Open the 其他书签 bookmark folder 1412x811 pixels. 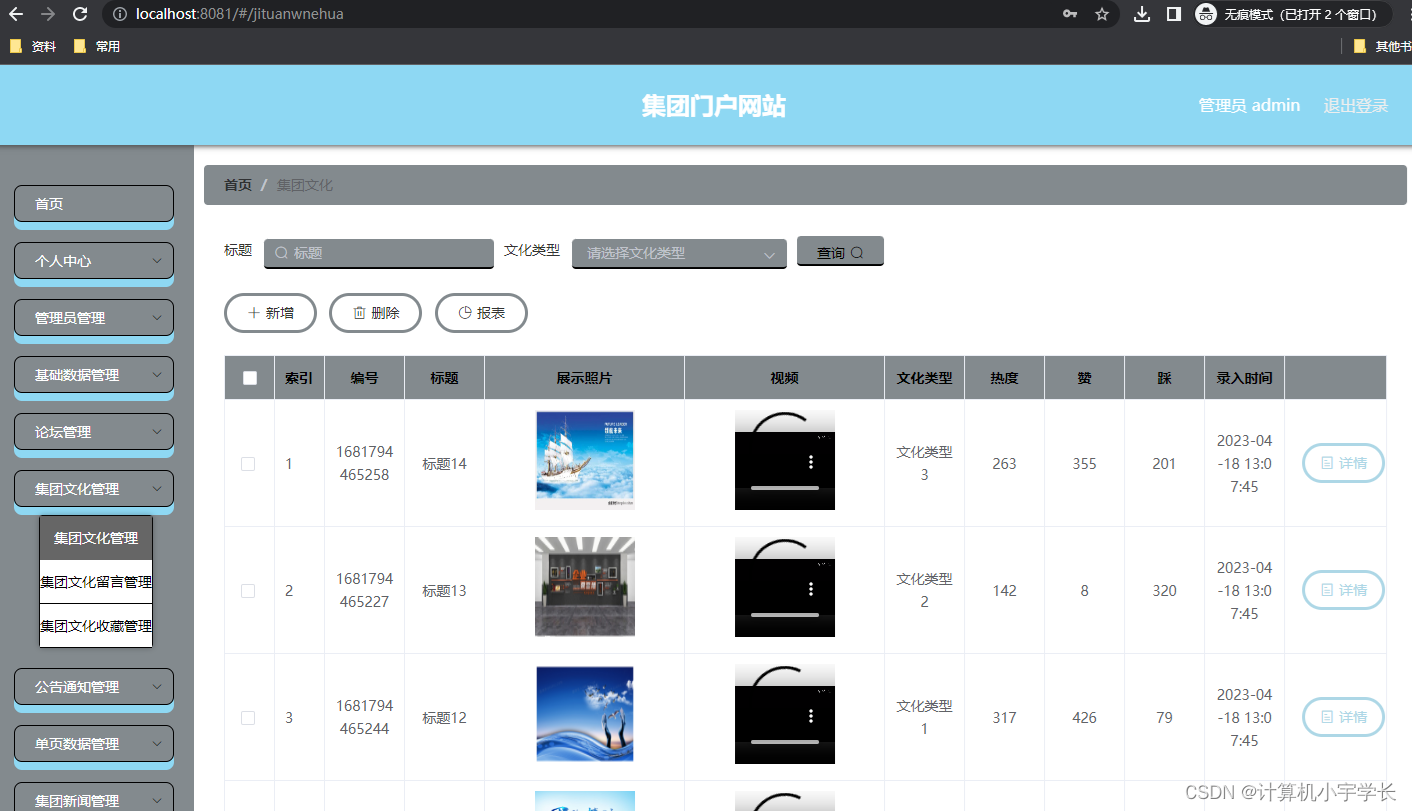(x=1382, y=46)
